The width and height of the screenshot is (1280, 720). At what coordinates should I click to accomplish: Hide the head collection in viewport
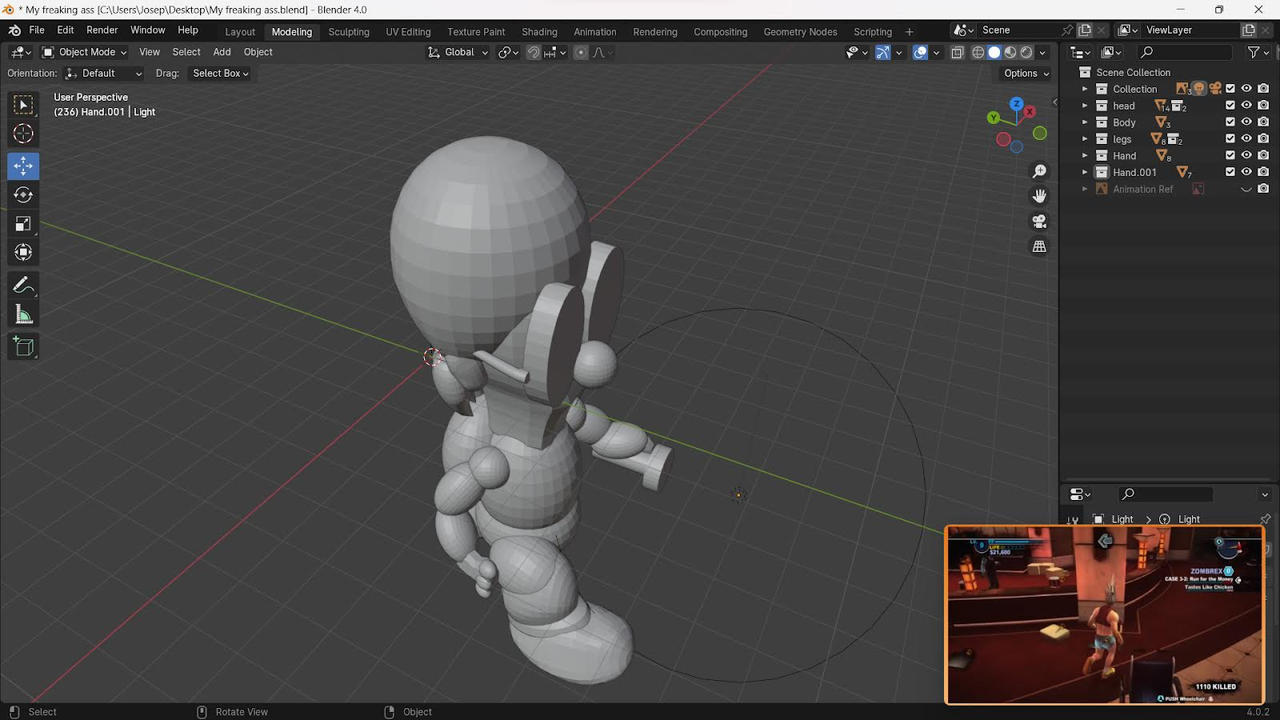point(1246,106)
